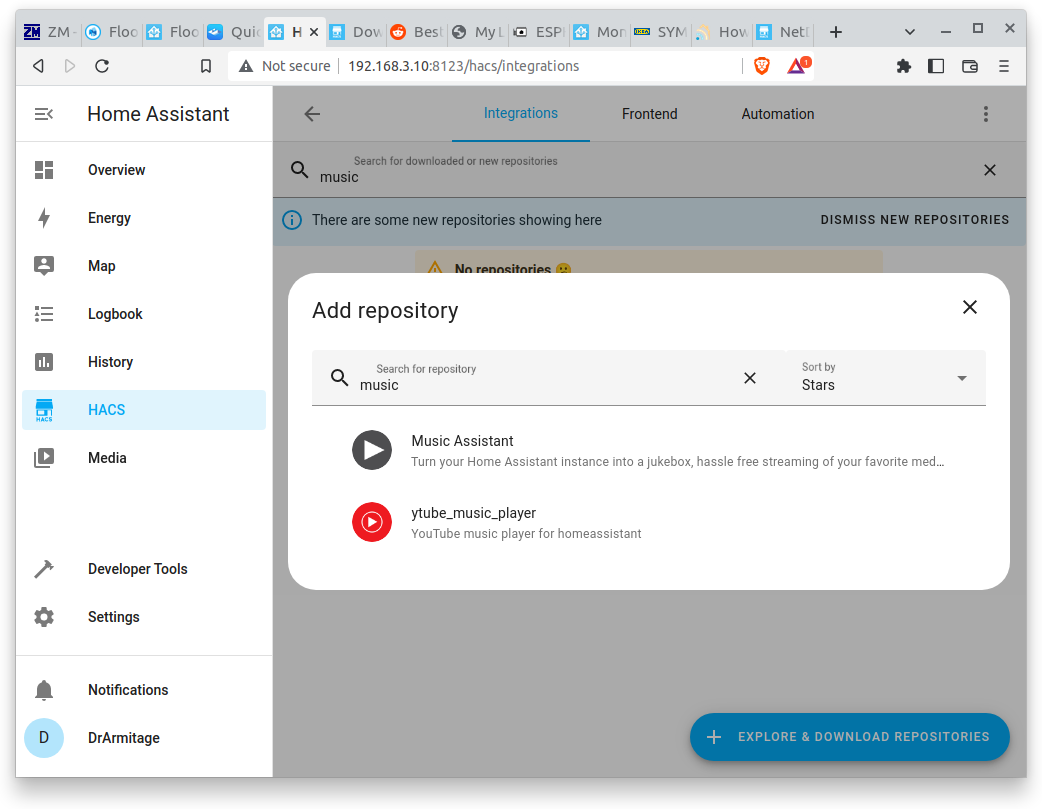The image size is (1042, 809).
Task: Open the Energy page
Action: tap(144, 218)
